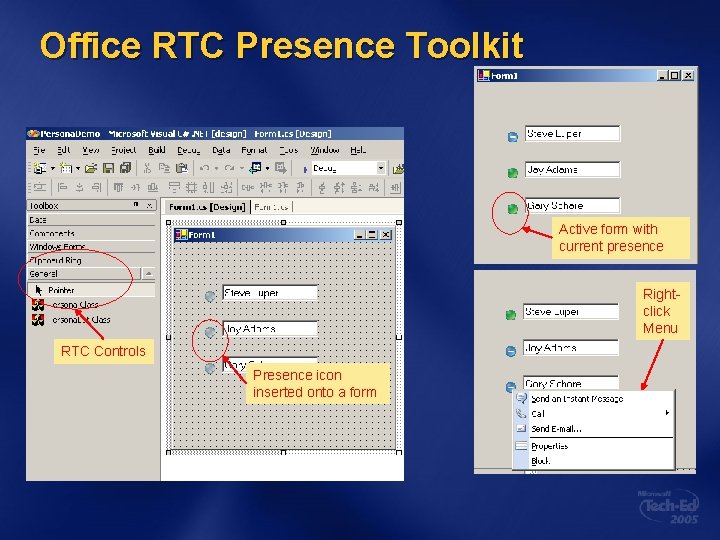The height and width of the screenshot is (540, 720).
Task: Open the File menu
Action: coord(39,150)
